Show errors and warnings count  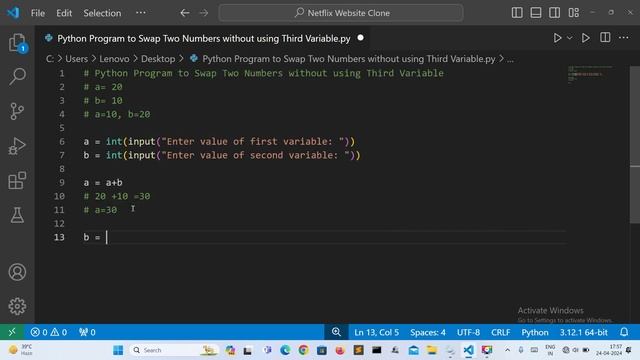point(49,332)
